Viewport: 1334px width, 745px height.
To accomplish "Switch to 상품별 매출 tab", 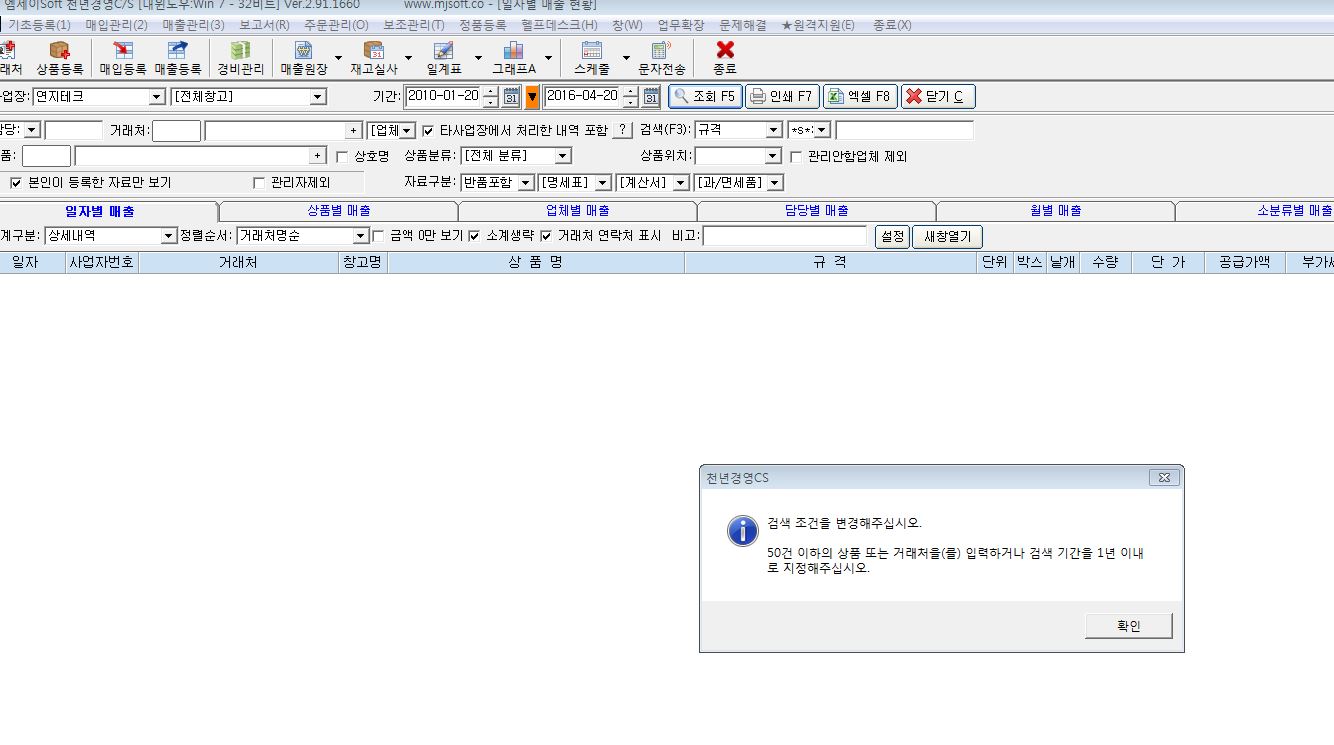I will 339,211.
